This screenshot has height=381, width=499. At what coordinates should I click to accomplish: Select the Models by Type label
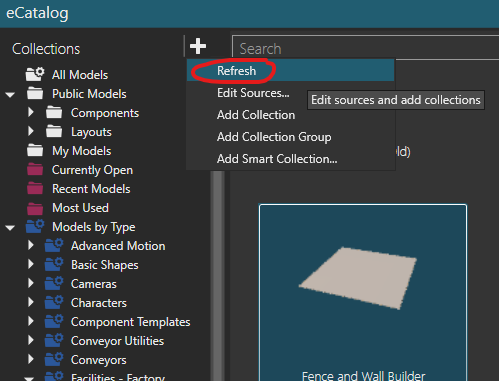coord(94,227)
